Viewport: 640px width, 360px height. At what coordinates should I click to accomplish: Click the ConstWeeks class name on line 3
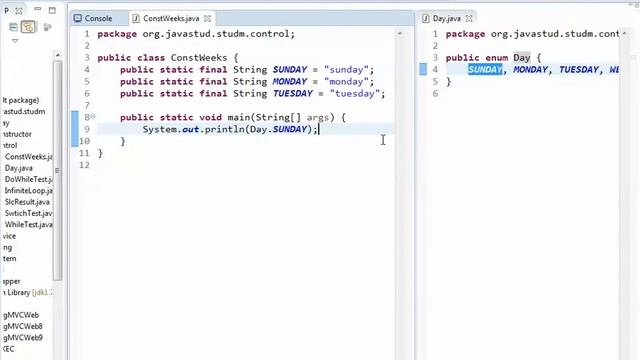click(x=199, y=58)
